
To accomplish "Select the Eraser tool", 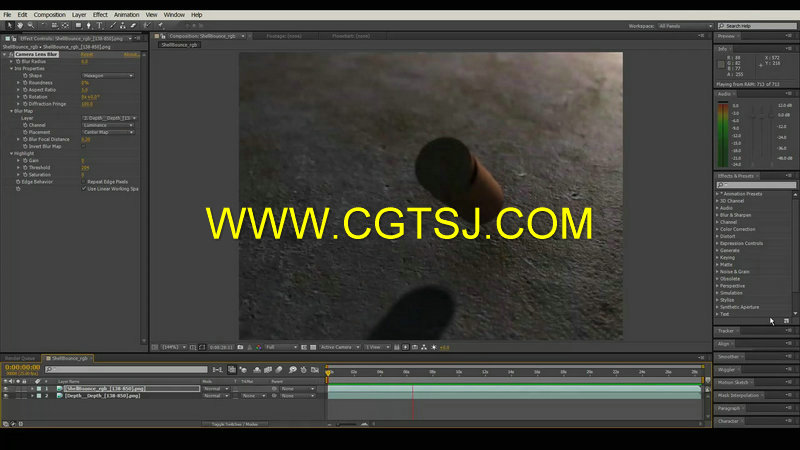I will click(133, 25).
